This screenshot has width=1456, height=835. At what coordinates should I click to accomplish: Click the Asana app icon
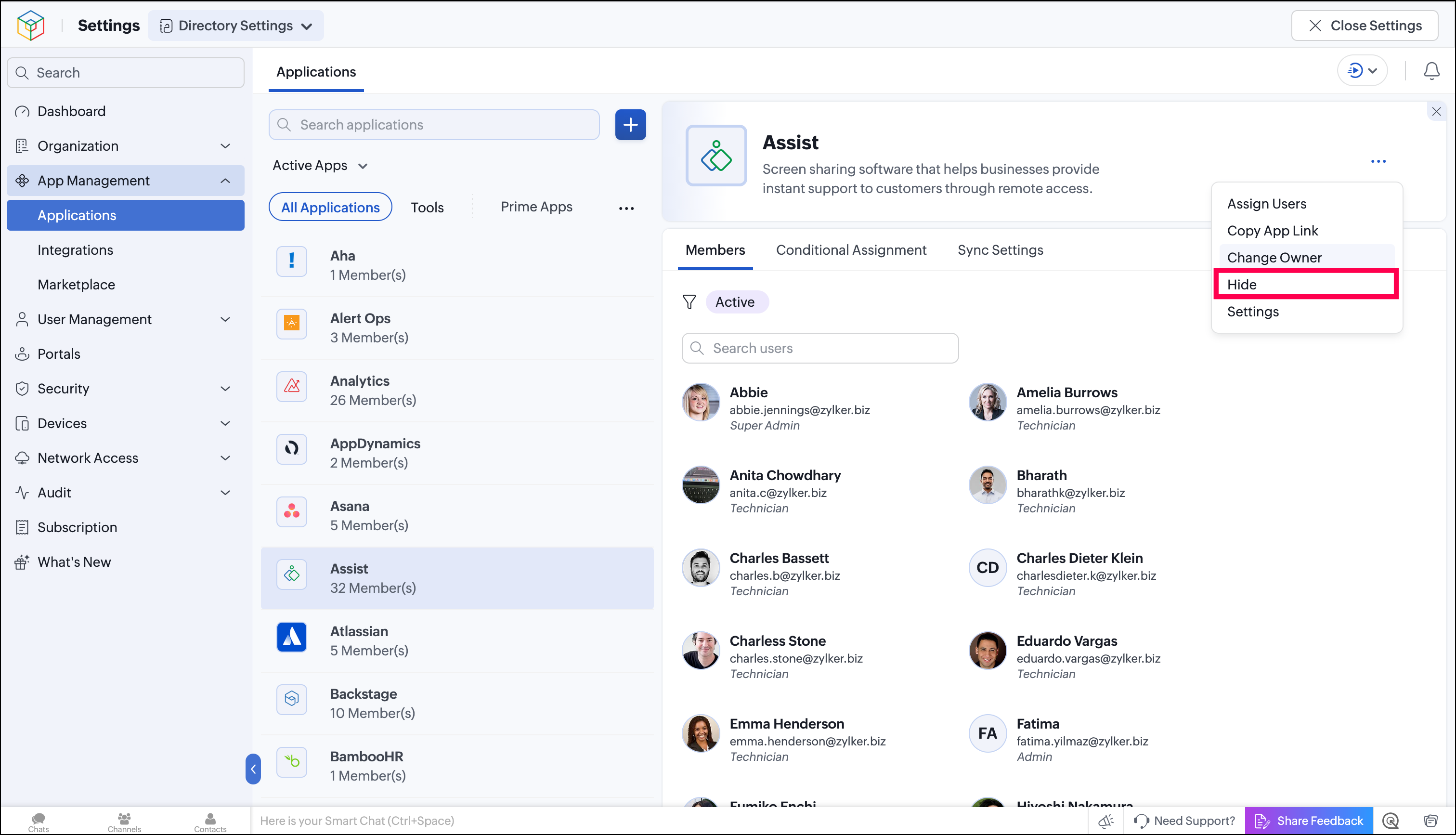tap(292, 511)
